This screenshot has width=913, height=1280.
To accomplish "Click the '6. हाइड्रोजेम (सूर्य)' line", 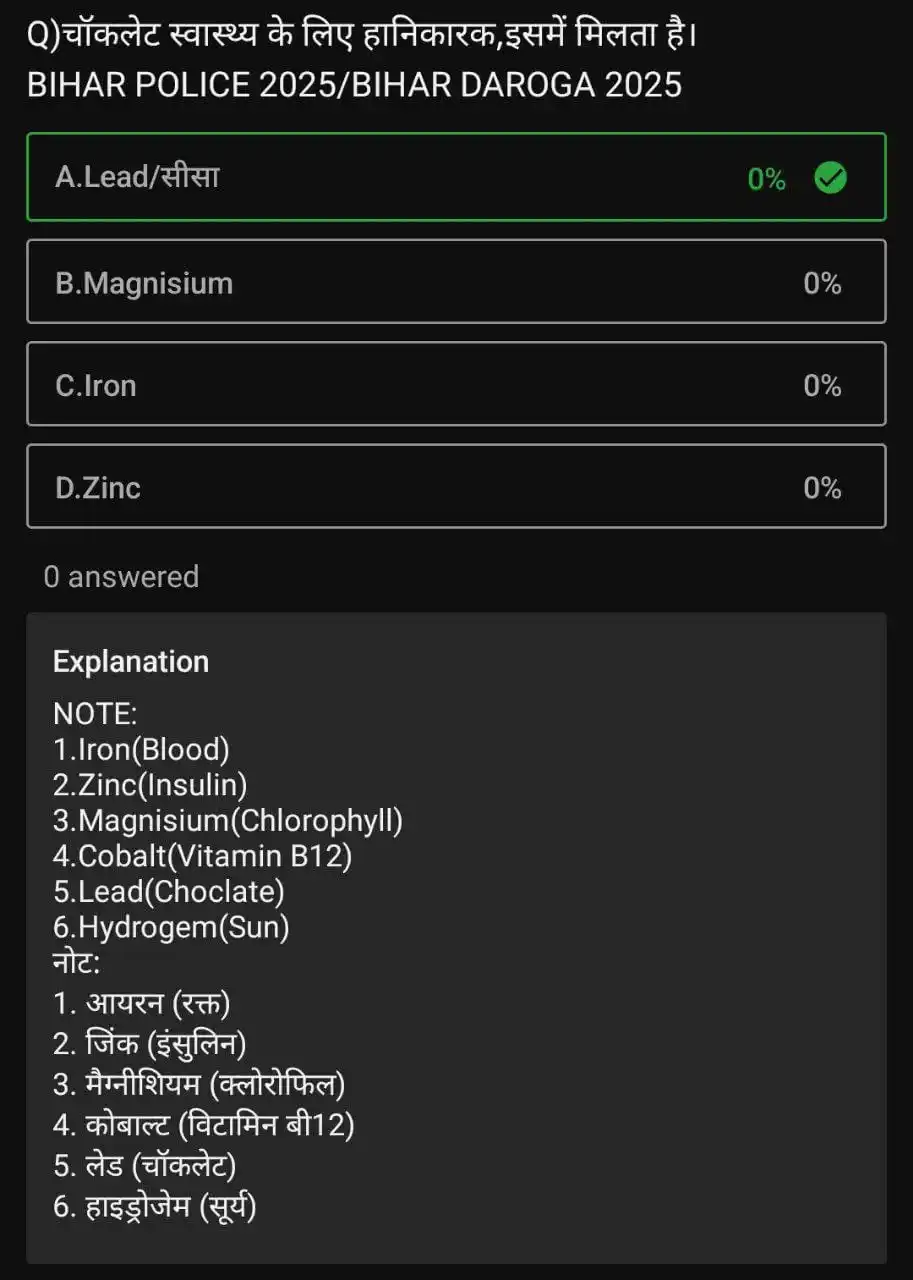I will (155, 1207).
